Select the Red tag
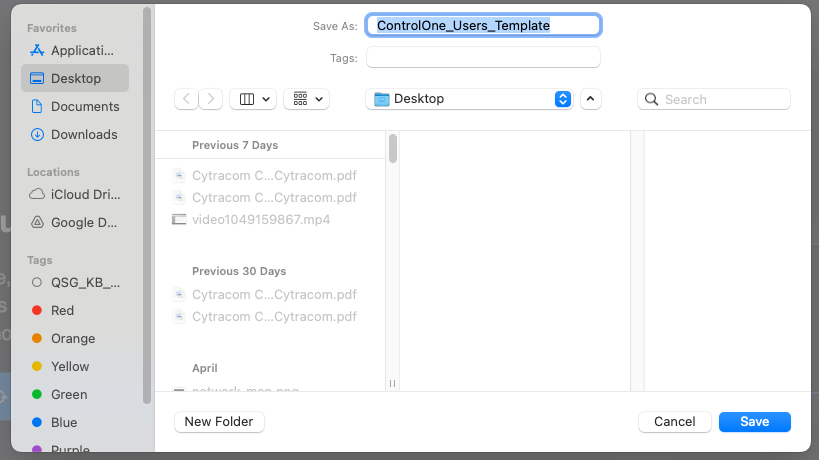 (x=62, y=310)
